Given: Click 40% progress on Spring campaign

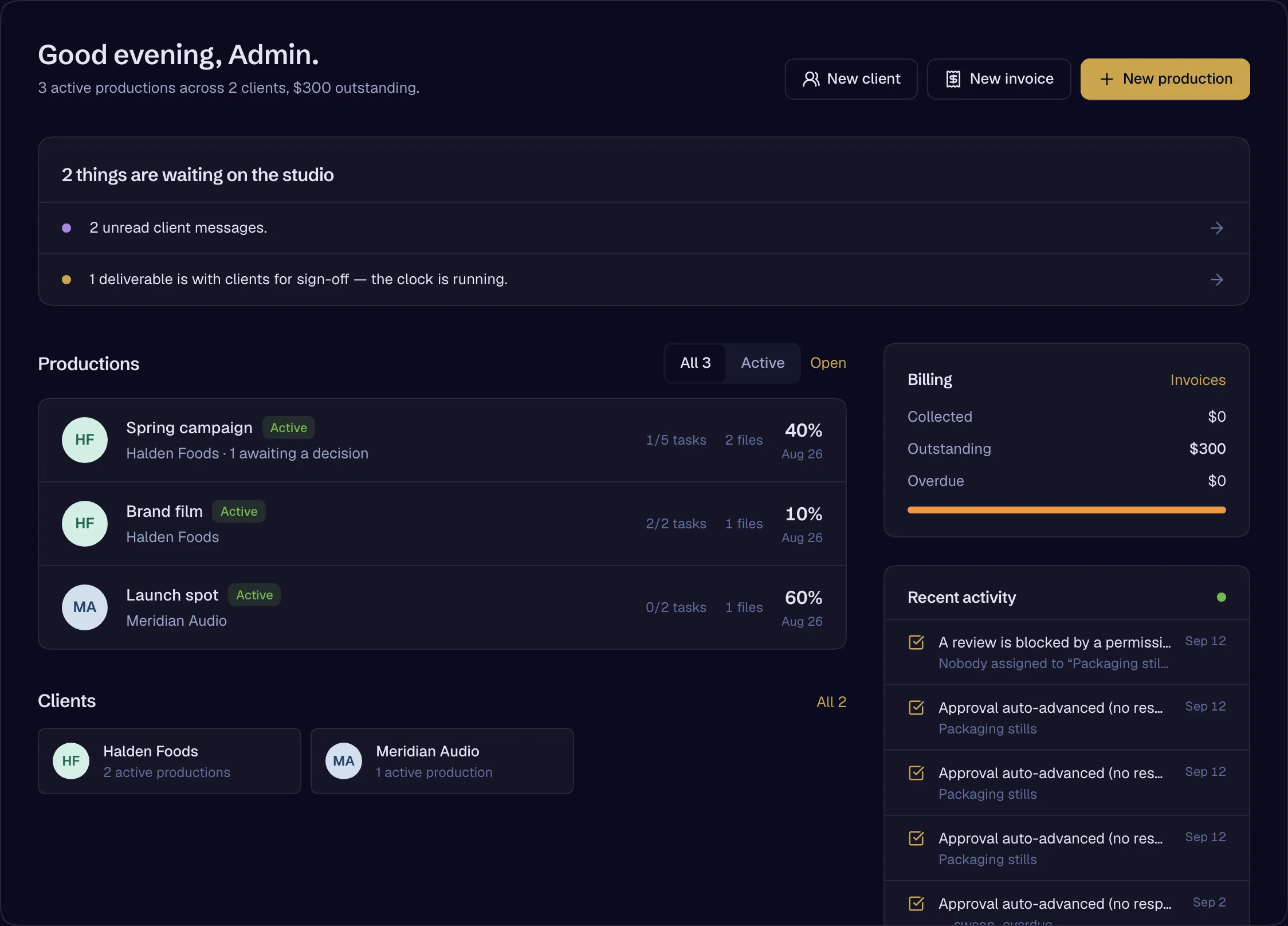Looking at the screenshot, I should (803, 430).
